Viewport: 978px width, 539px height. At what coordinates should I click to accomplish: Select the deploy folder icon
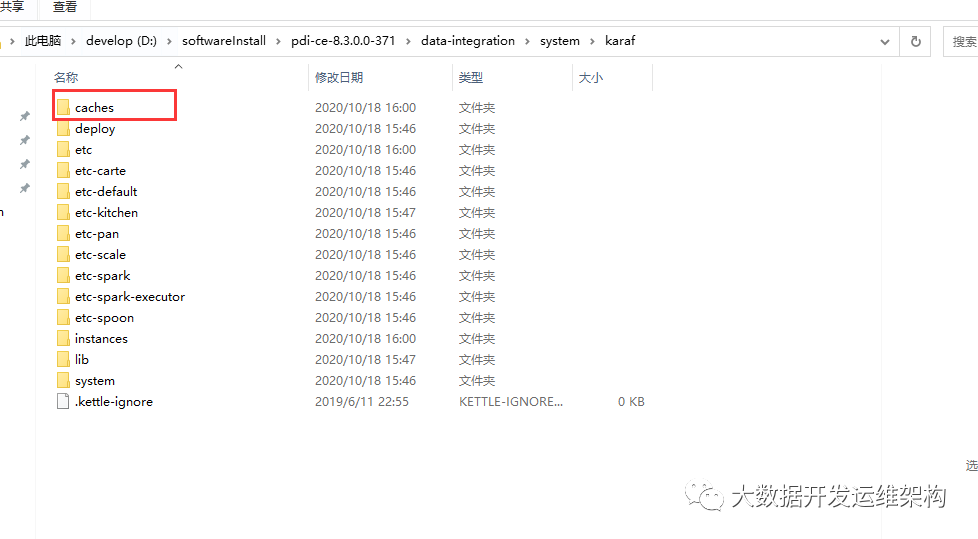[x=63, y=129]
